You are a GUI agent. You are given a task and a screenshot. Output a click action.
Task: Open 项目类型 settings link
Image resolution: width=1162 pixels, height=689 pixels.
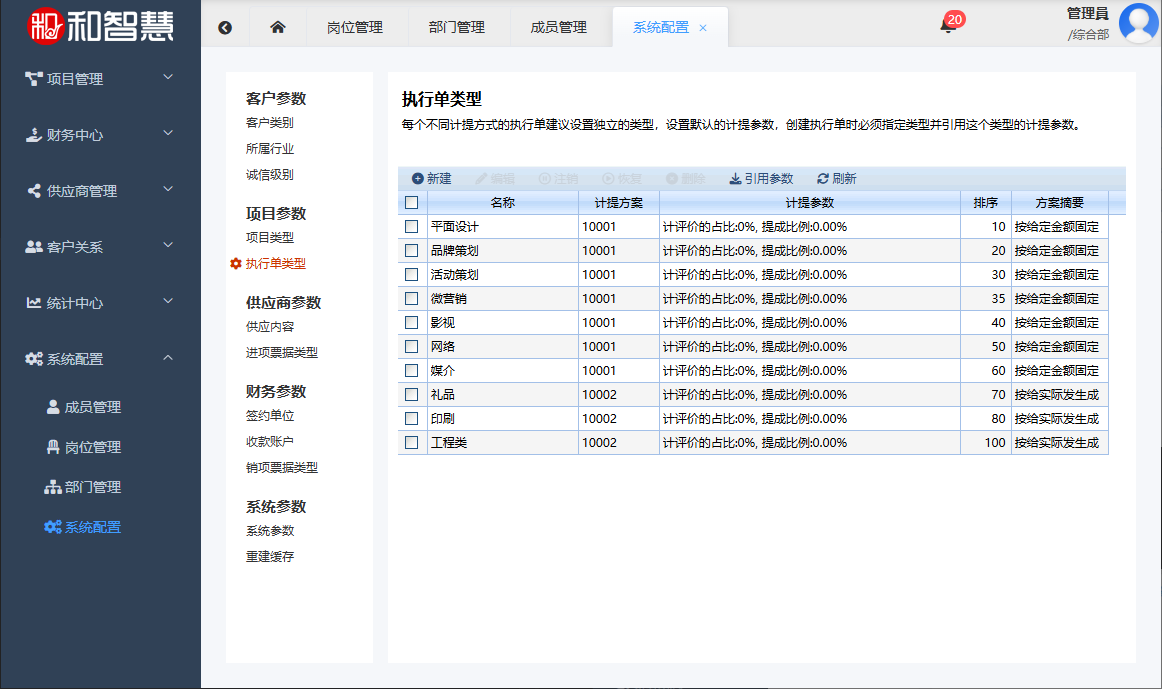coord(270,238)
